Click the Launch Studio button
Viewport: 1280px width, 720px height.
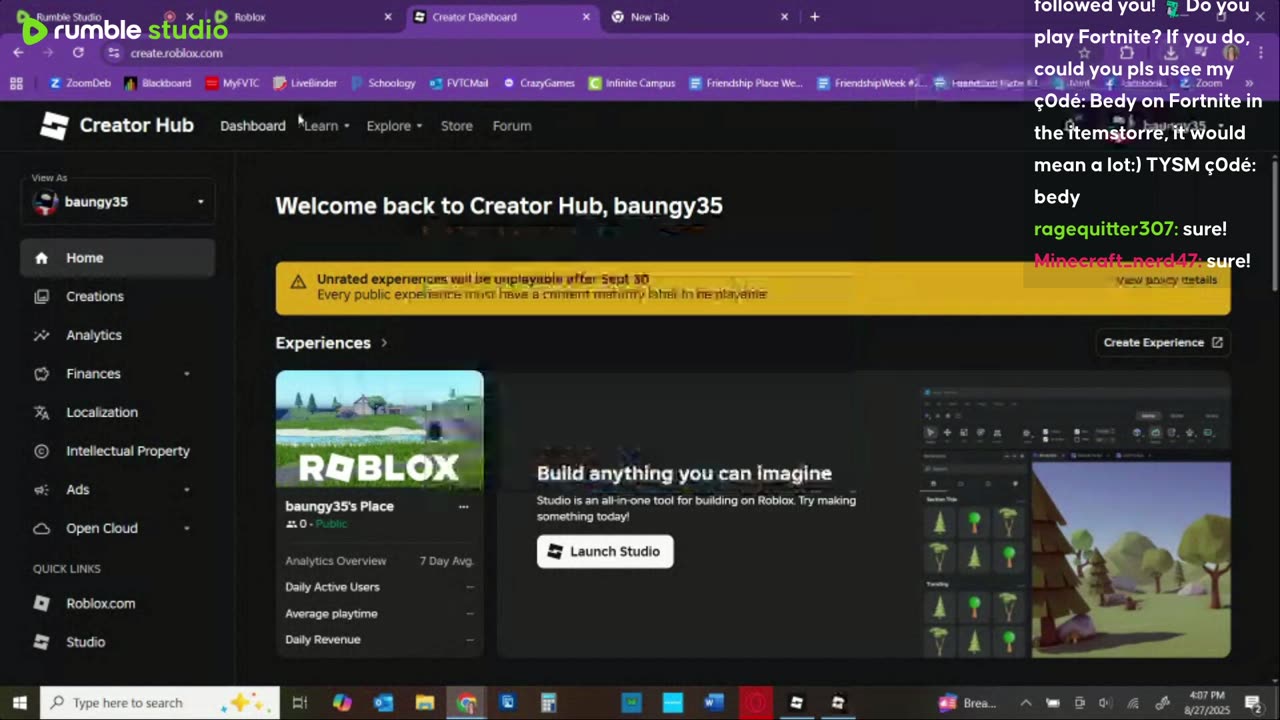[x=605, y=552]
